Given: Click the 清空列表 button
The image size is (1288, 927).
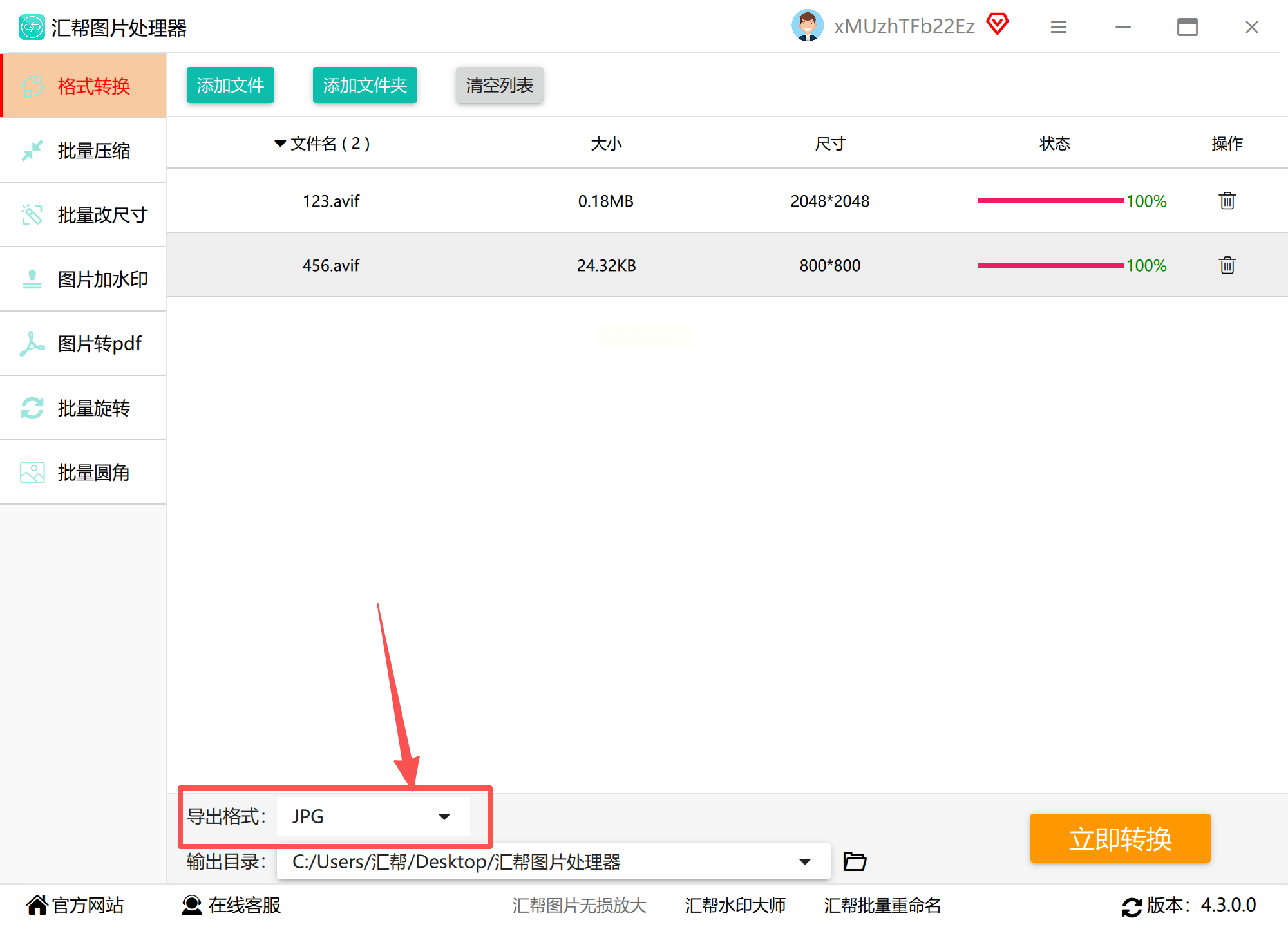Looking at the screenshot, I should point(499,85).
